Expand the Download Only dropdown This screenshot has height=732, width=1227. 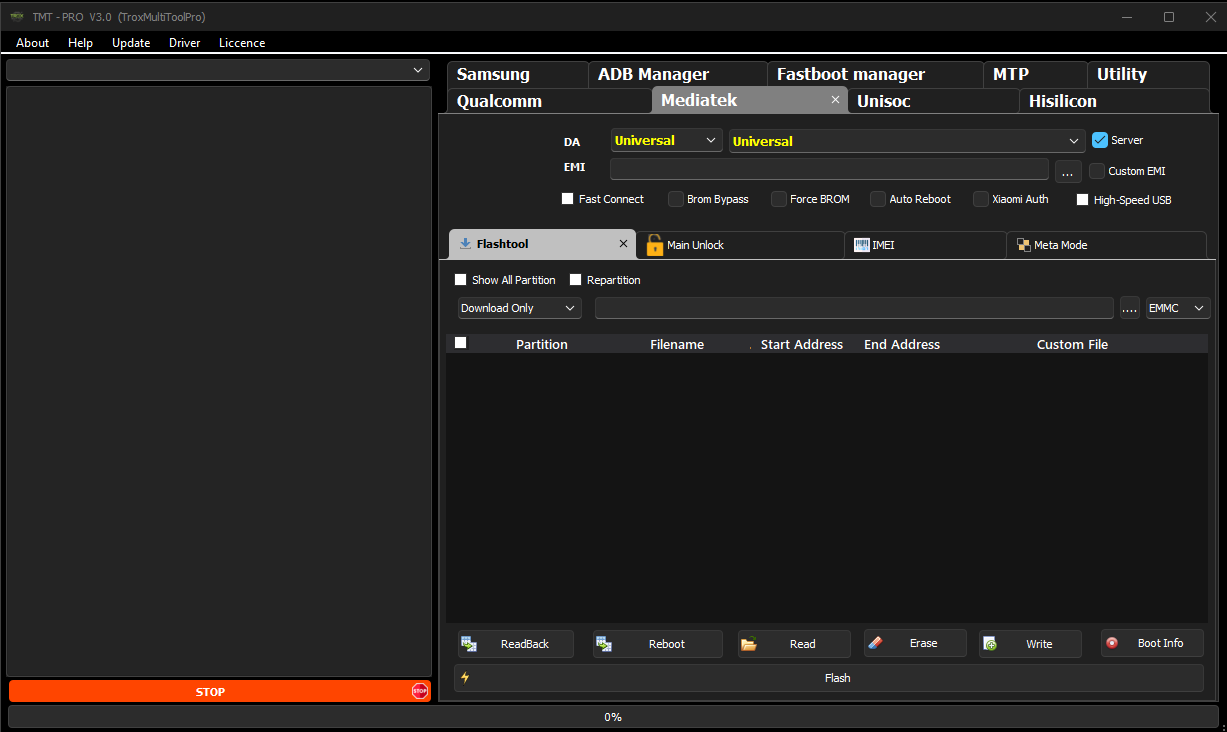coord(519,308)
